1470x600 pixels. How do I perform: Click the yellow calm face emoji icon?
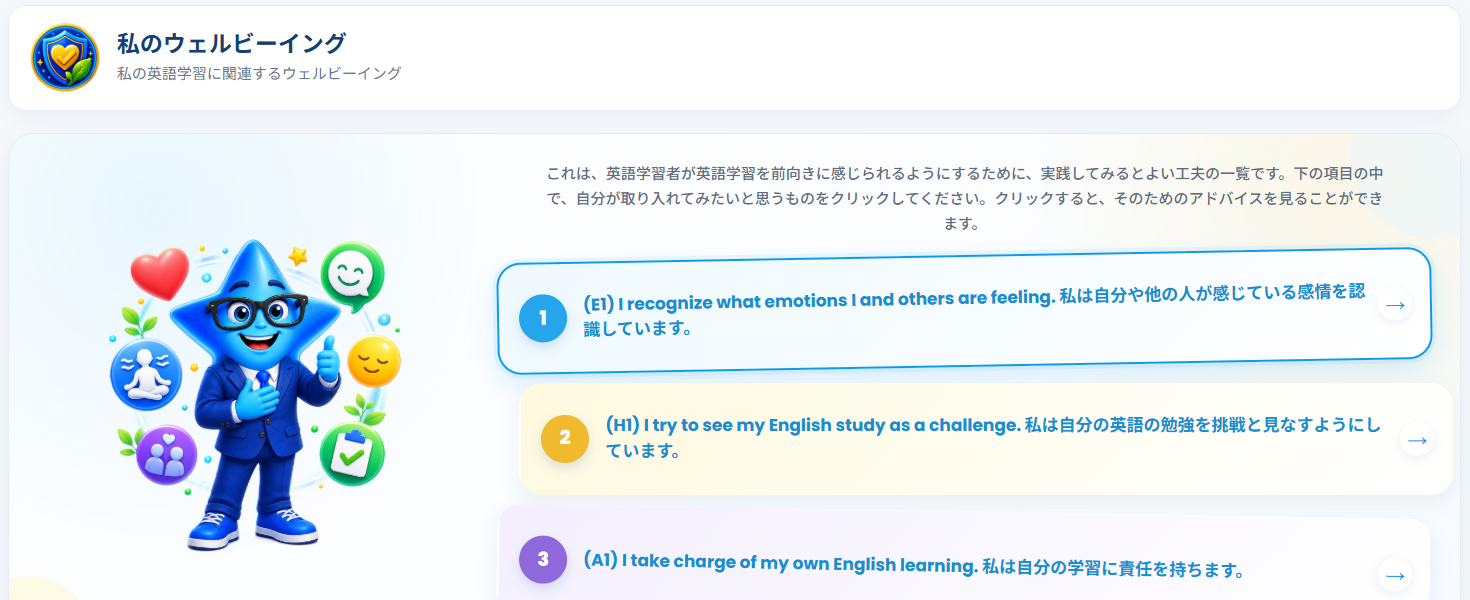(x=373, y=362)
